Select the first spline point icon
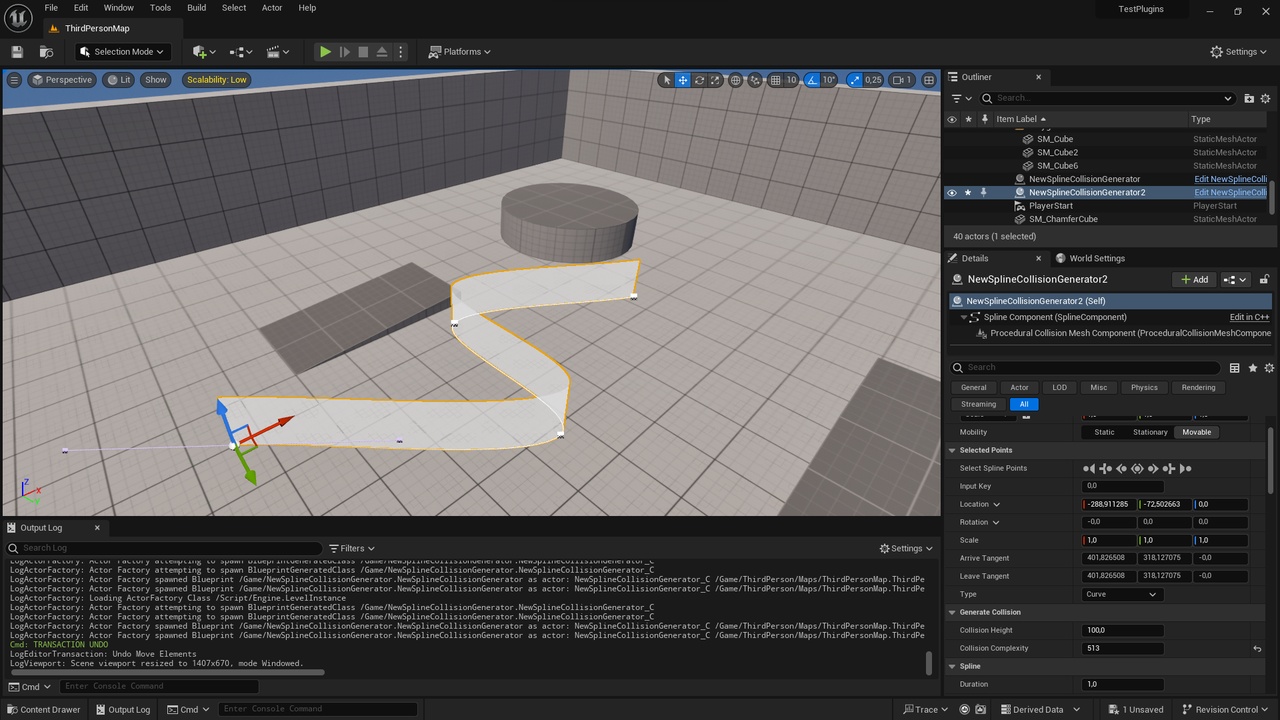1280x720 pixels. 1089,468
